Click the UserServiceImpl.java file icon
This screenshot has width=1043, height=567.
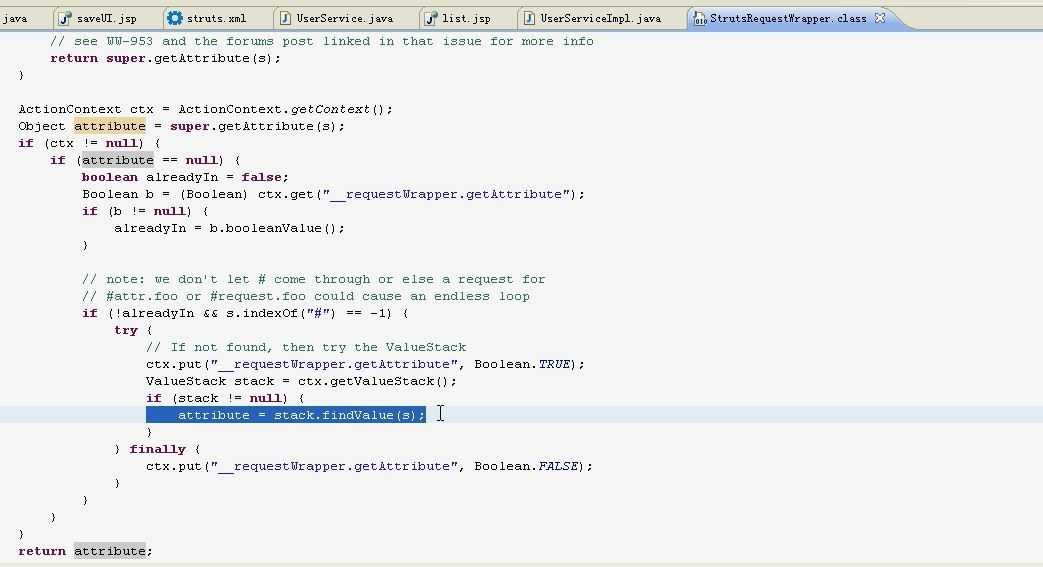click(x=529, y=18)
